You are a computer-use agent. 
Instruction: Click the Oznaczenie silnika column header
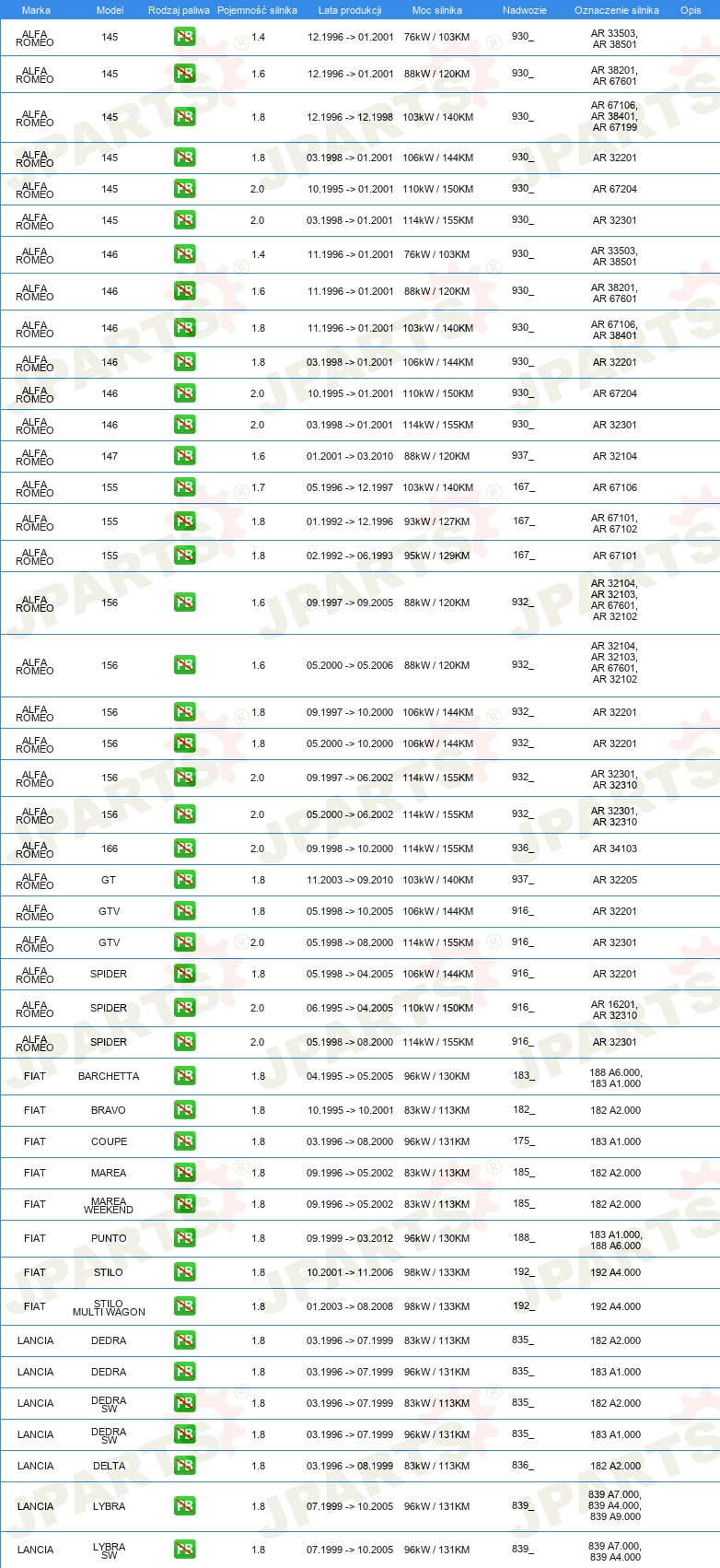click(616, 10)
